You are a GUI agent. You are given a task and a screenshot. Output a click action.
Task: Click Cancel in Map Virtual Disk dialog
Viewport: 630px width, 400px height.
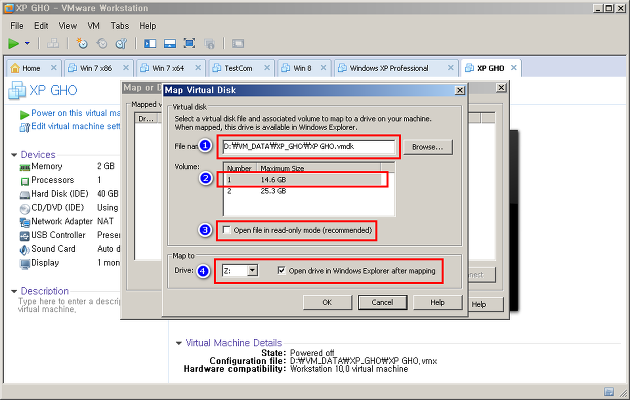pyautogui.click(x=382, y=302)
